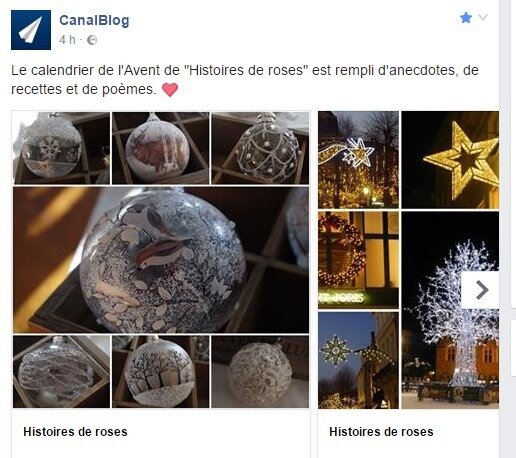The width and height of the screenshot is (516, 458).
Task: Open the pearl lattice ornament thumbnail
Action: coord(260,148)
